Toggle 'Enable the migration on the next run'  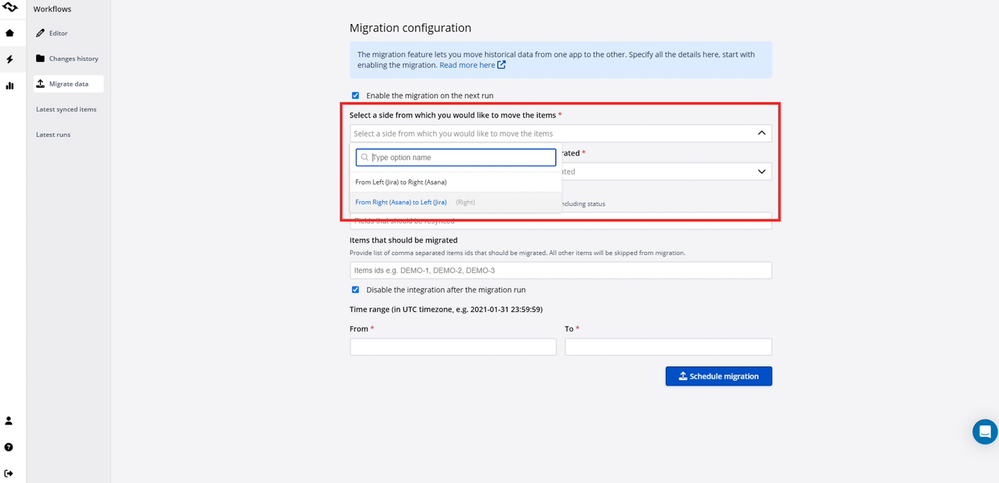tap(355, 96)
